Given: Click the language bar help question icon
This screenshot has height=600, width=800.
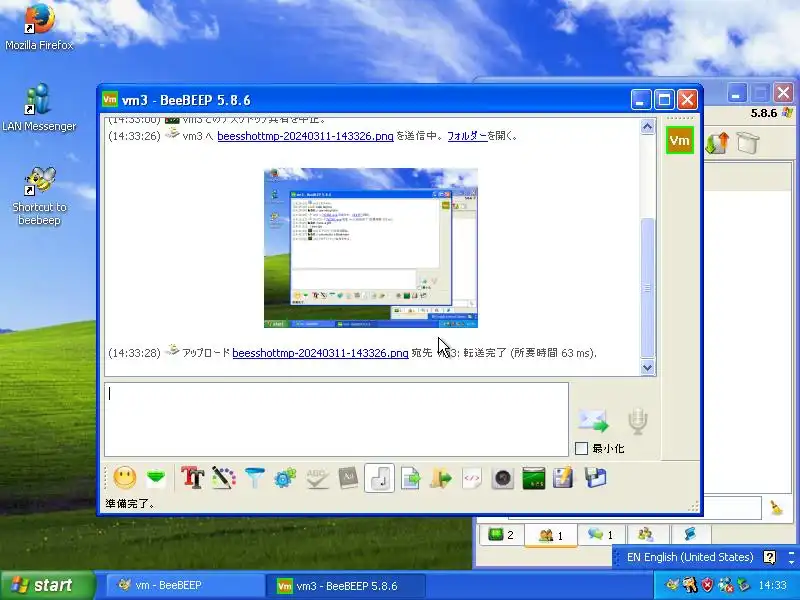Looking at the screenshot, I should (x=769, y=557).
